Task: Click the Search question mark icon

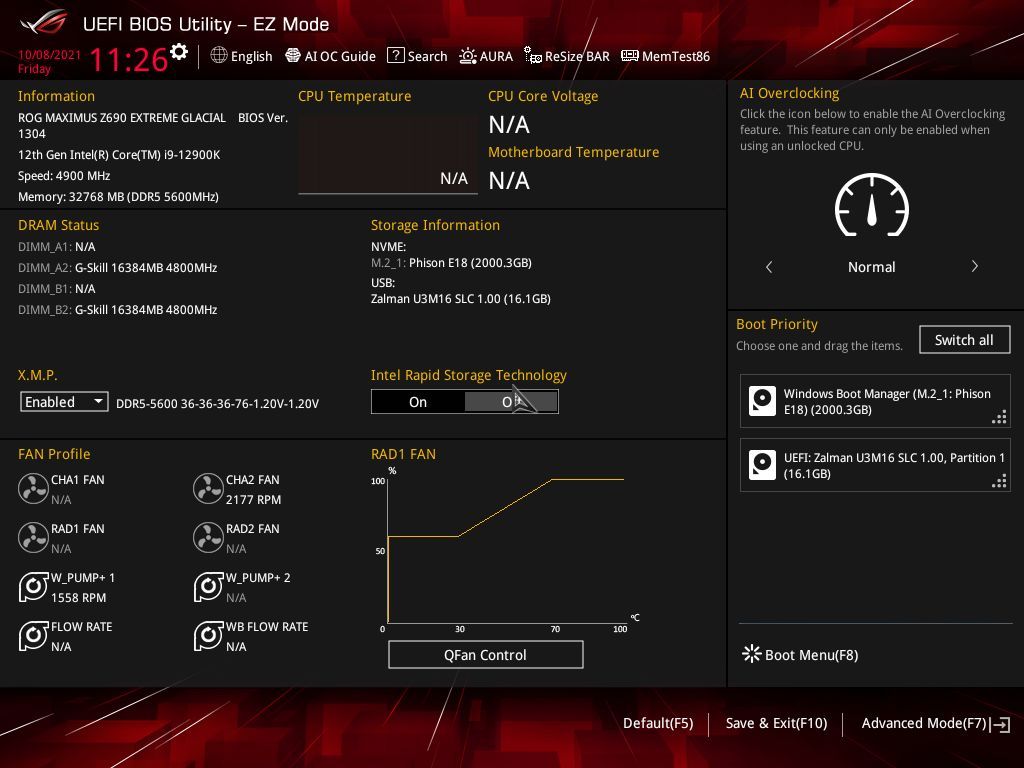Action: click(x=395, y=56)
